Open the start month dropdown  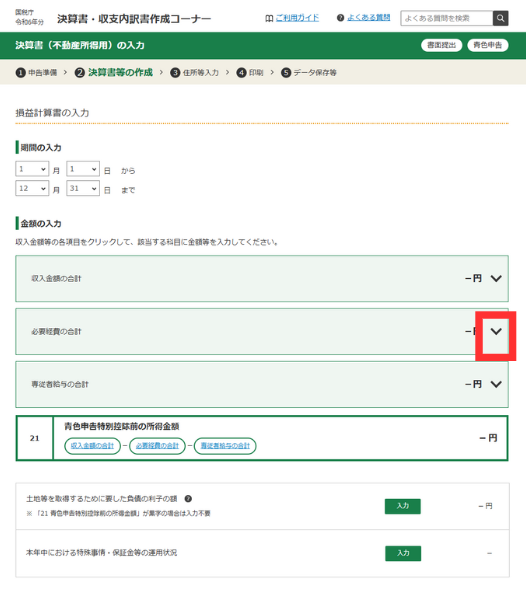point(32,169)
